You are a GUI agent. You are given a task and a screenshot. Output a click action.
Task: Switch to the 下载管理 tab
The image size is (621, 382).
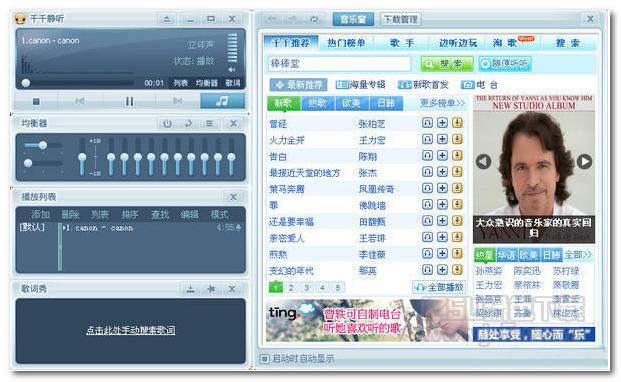400,19
